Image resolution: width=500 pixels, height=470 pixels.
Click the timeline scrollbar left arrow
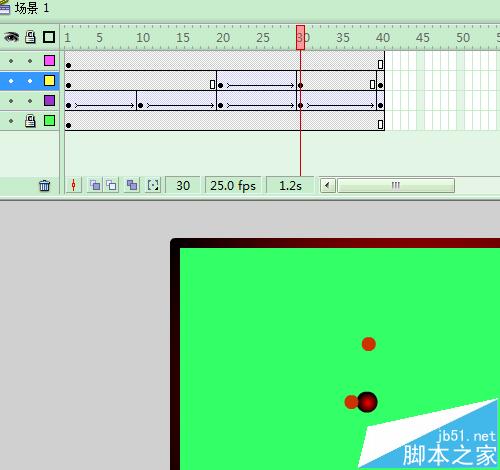tap(327, 185)
